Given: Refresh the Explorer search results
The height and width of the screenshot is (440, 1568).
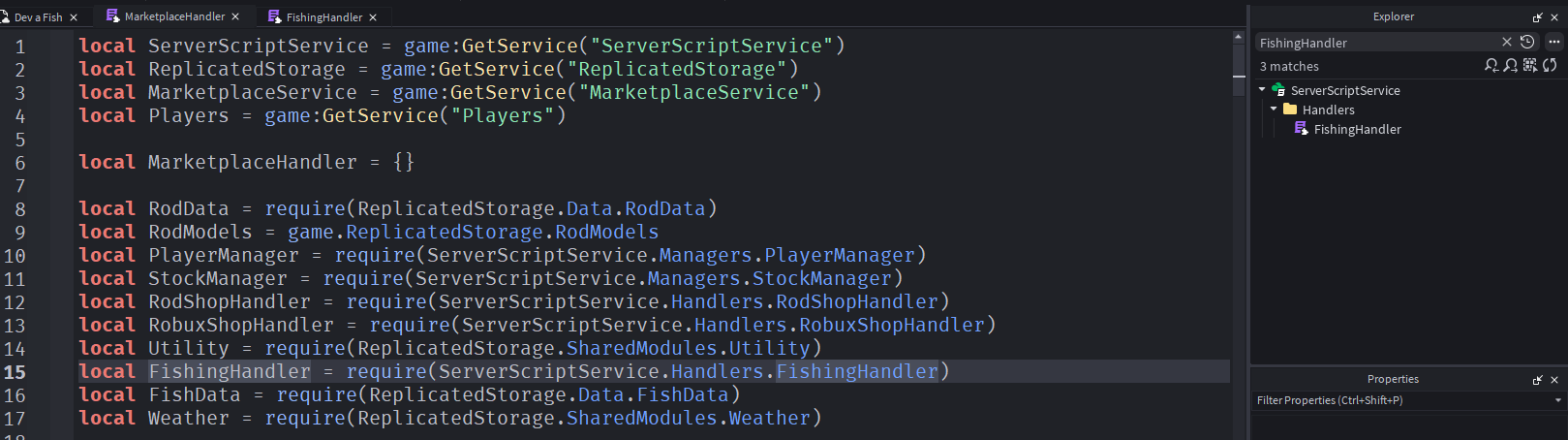Looking at the screenshot, I should click(x=1550, y=66).
